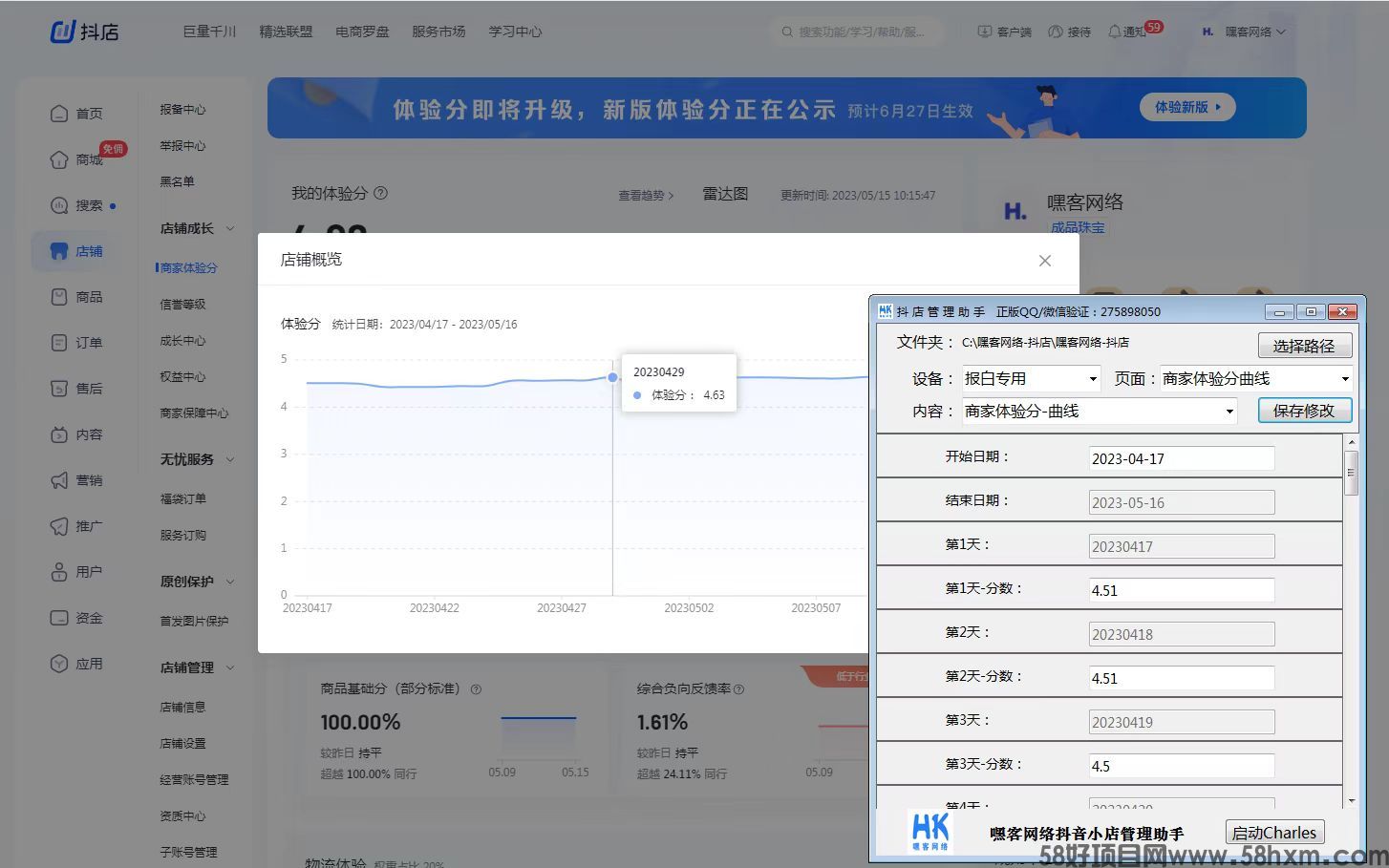
Task: Click search magnifier in top search box
Action: coord(787,32)
